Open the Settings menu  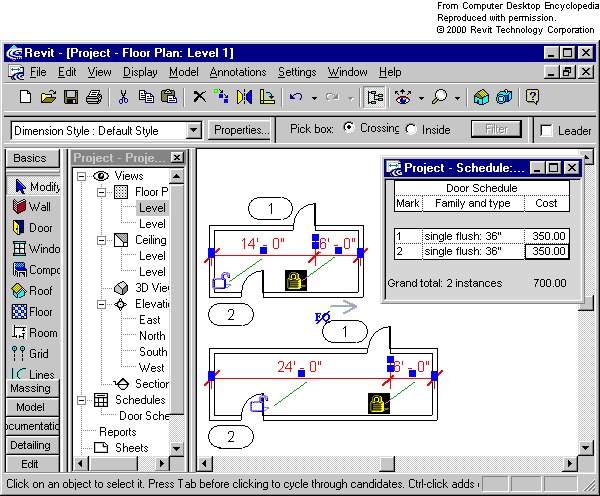click(x=297, y=72)
